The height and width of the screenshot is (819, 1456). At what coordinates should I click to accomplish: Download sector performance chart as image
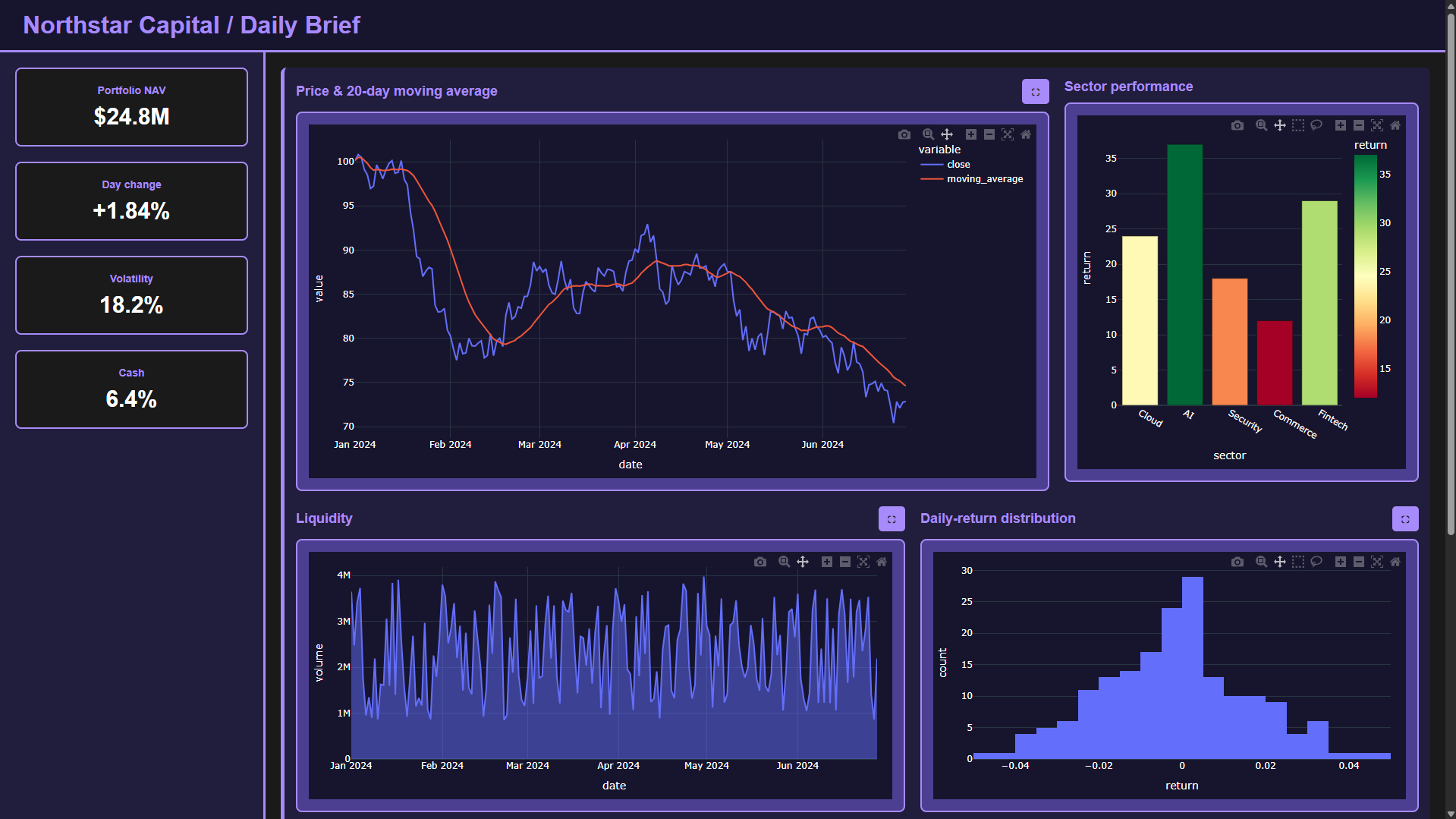click(x=1237, y=125)
